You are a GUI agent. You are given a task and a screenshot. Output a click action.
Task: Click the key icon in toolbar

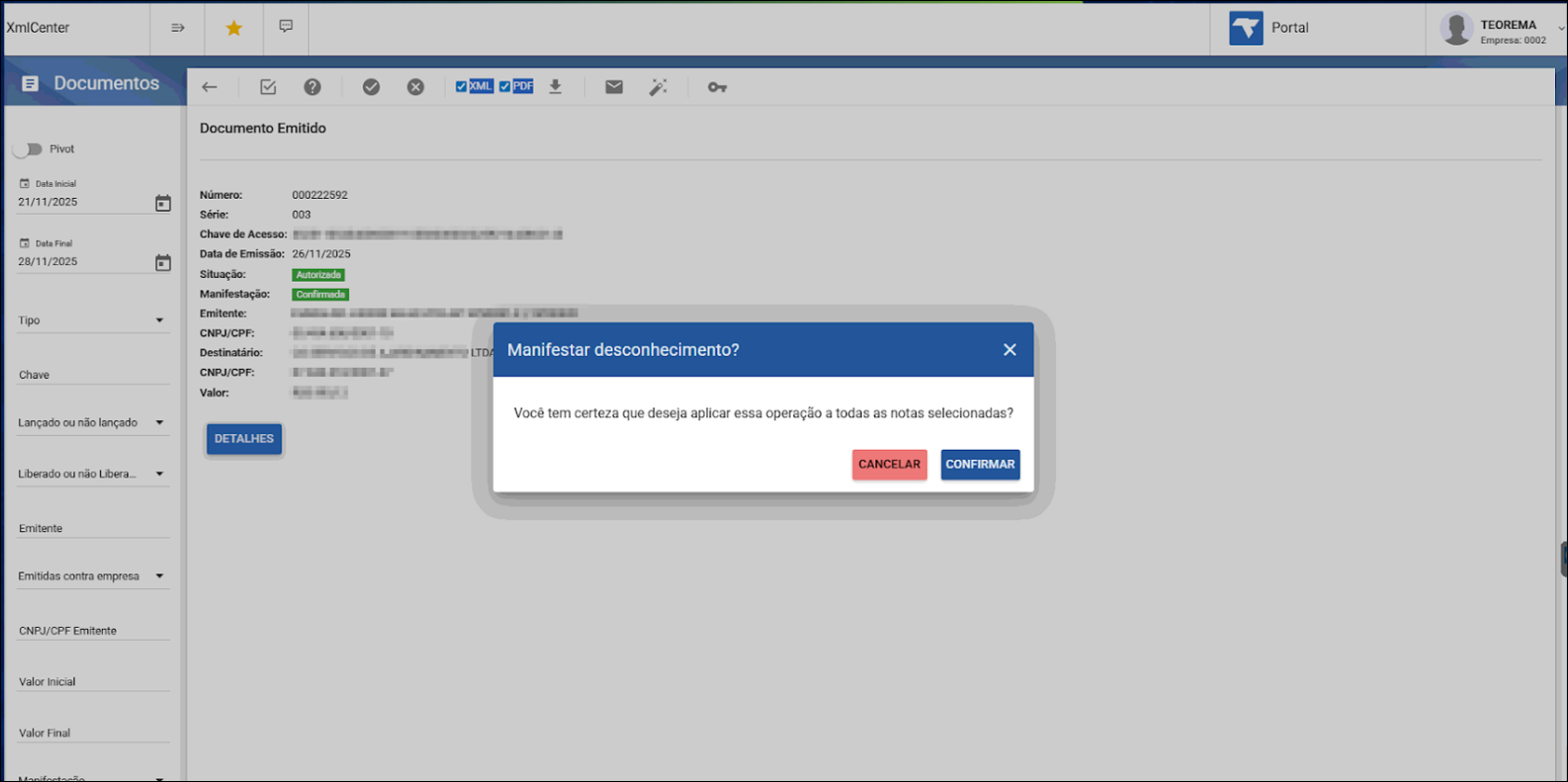717,87
